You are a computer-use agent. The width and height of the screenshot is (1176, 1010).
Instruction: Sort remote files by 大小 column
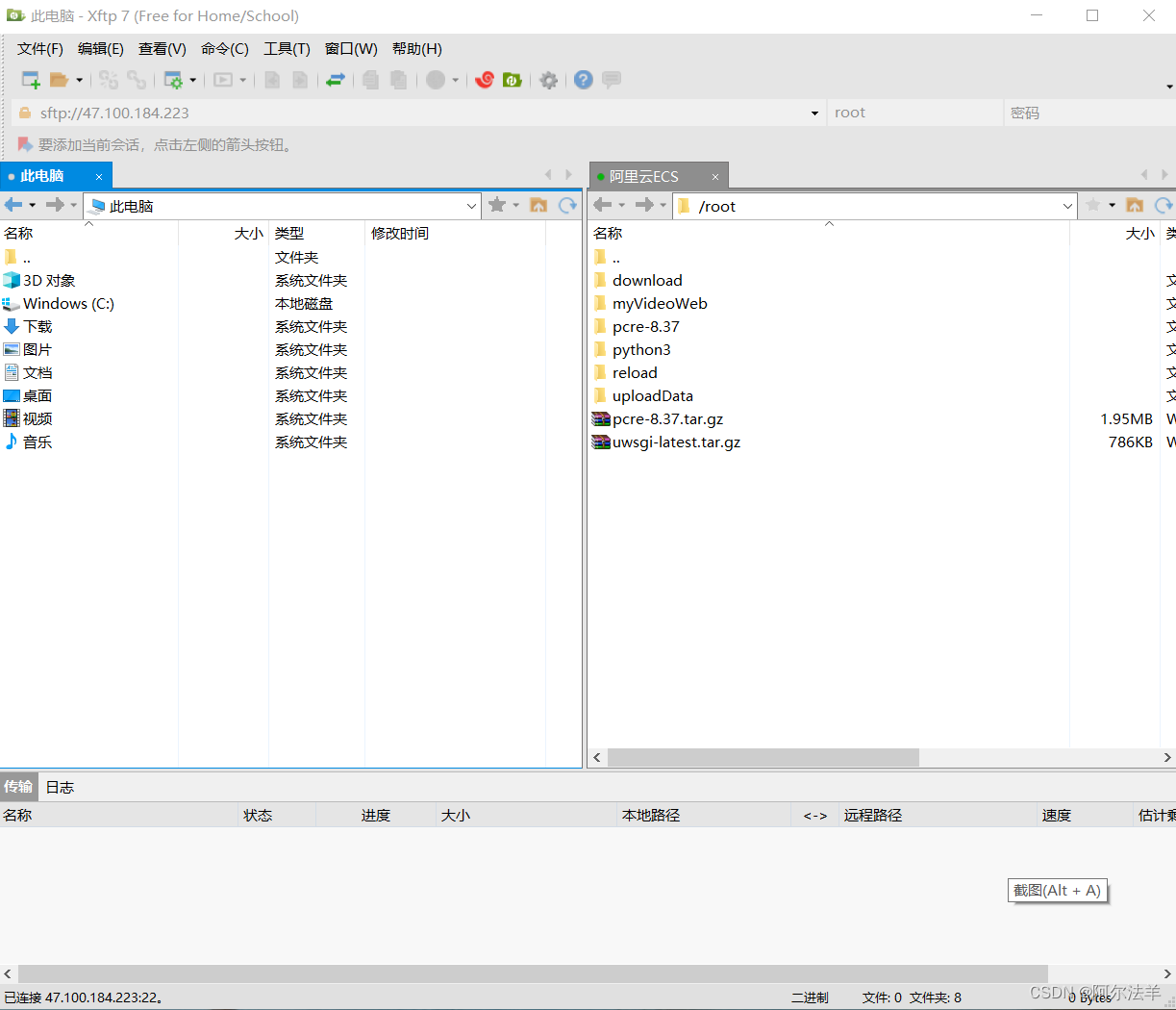click(1114, 234)
